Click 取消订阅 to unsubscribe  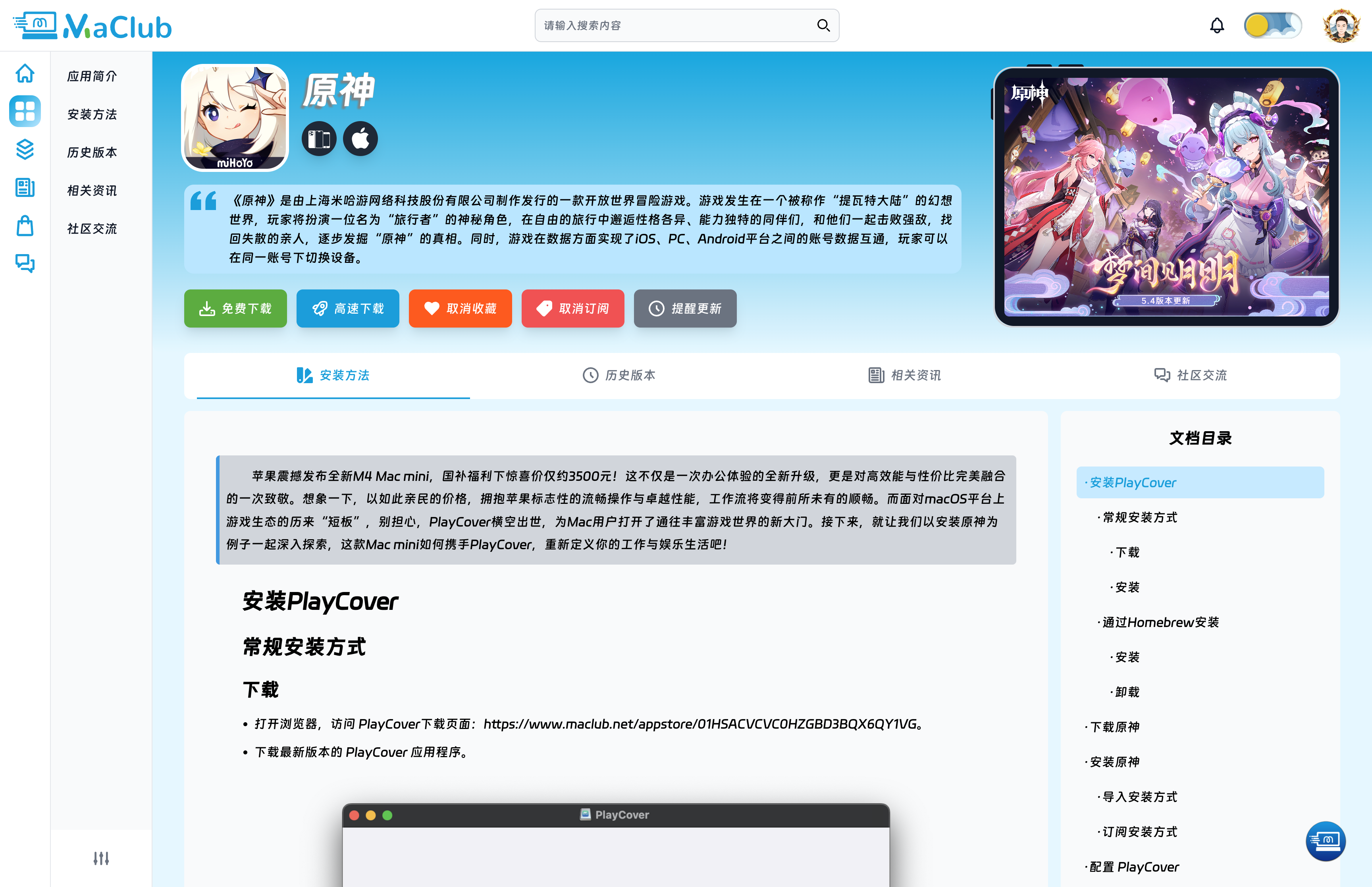572,308
